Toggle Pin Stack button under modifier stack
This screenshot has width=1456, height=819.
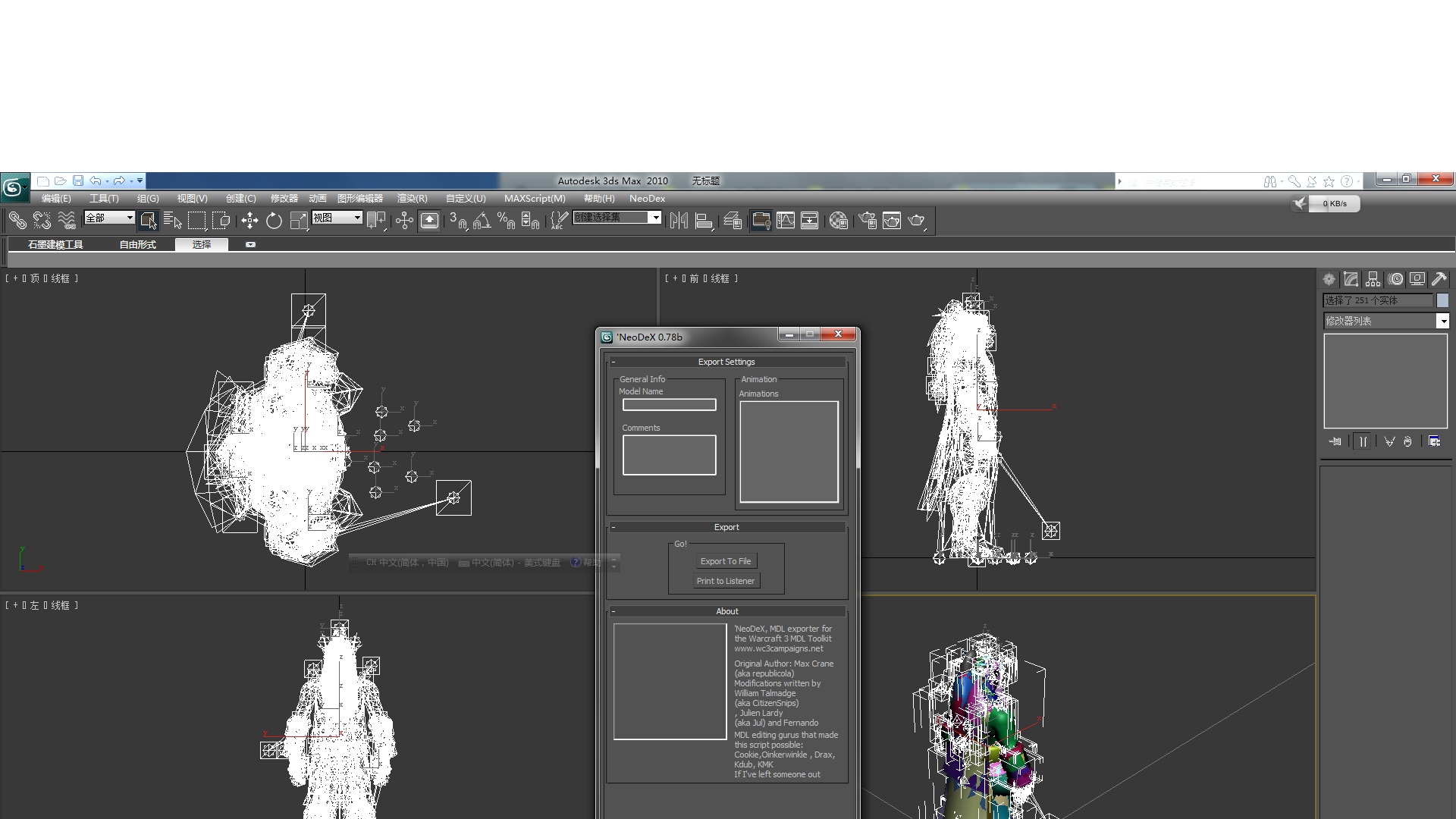pos(1335,441)
